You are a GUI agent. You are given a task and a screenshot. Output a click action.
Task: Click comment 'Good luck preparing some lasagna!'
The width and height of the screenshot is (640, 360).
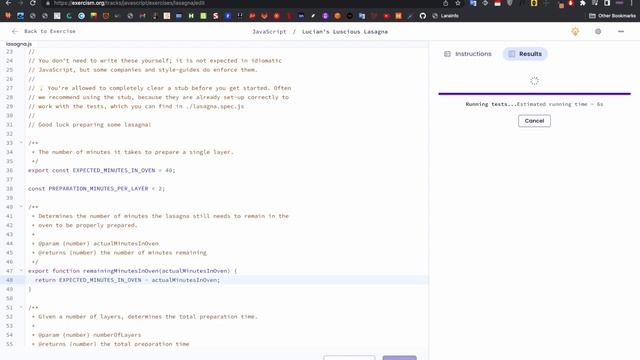90,124
